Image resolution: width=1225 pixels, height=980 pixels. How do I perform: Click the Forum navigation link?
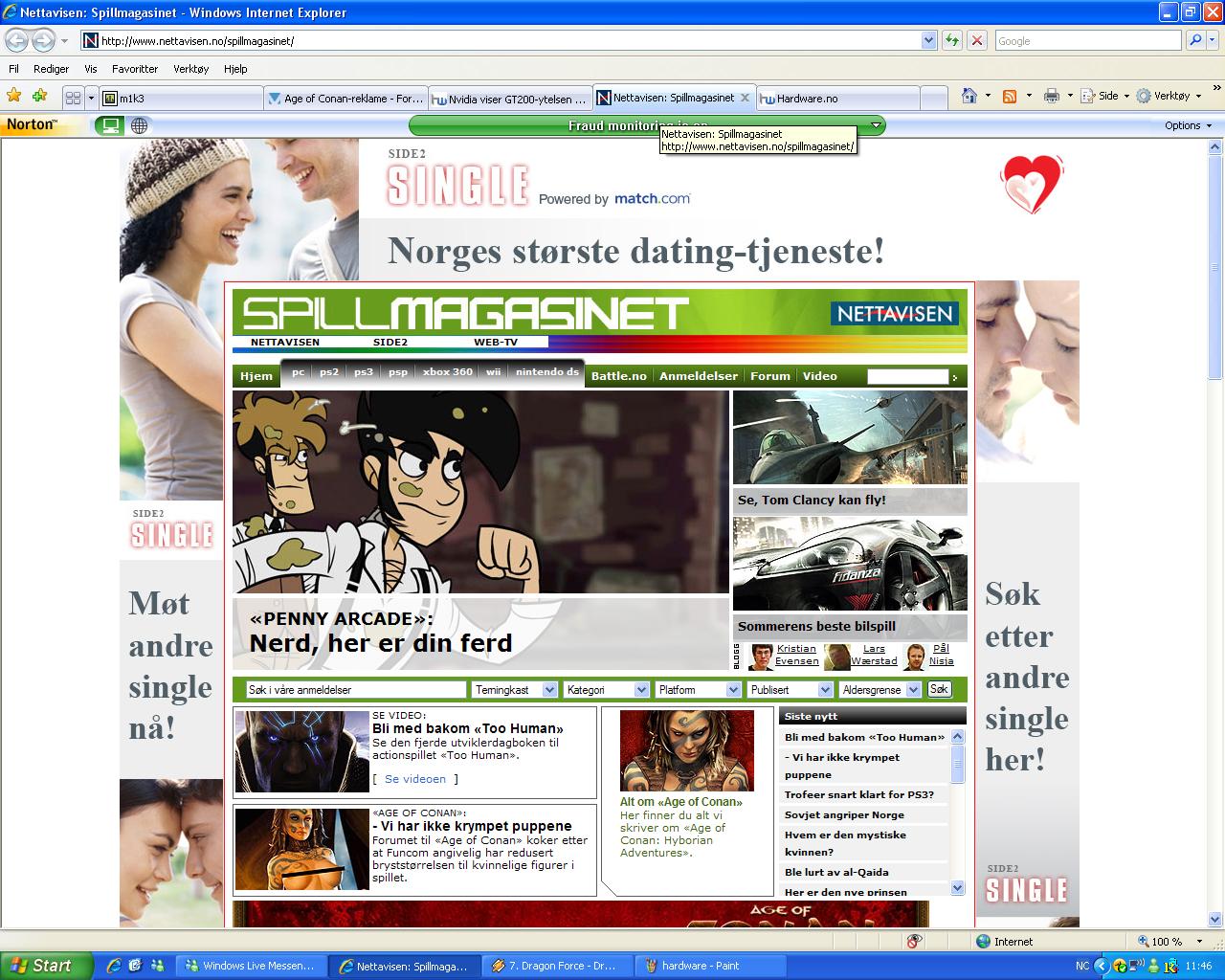tap(770, 376)
